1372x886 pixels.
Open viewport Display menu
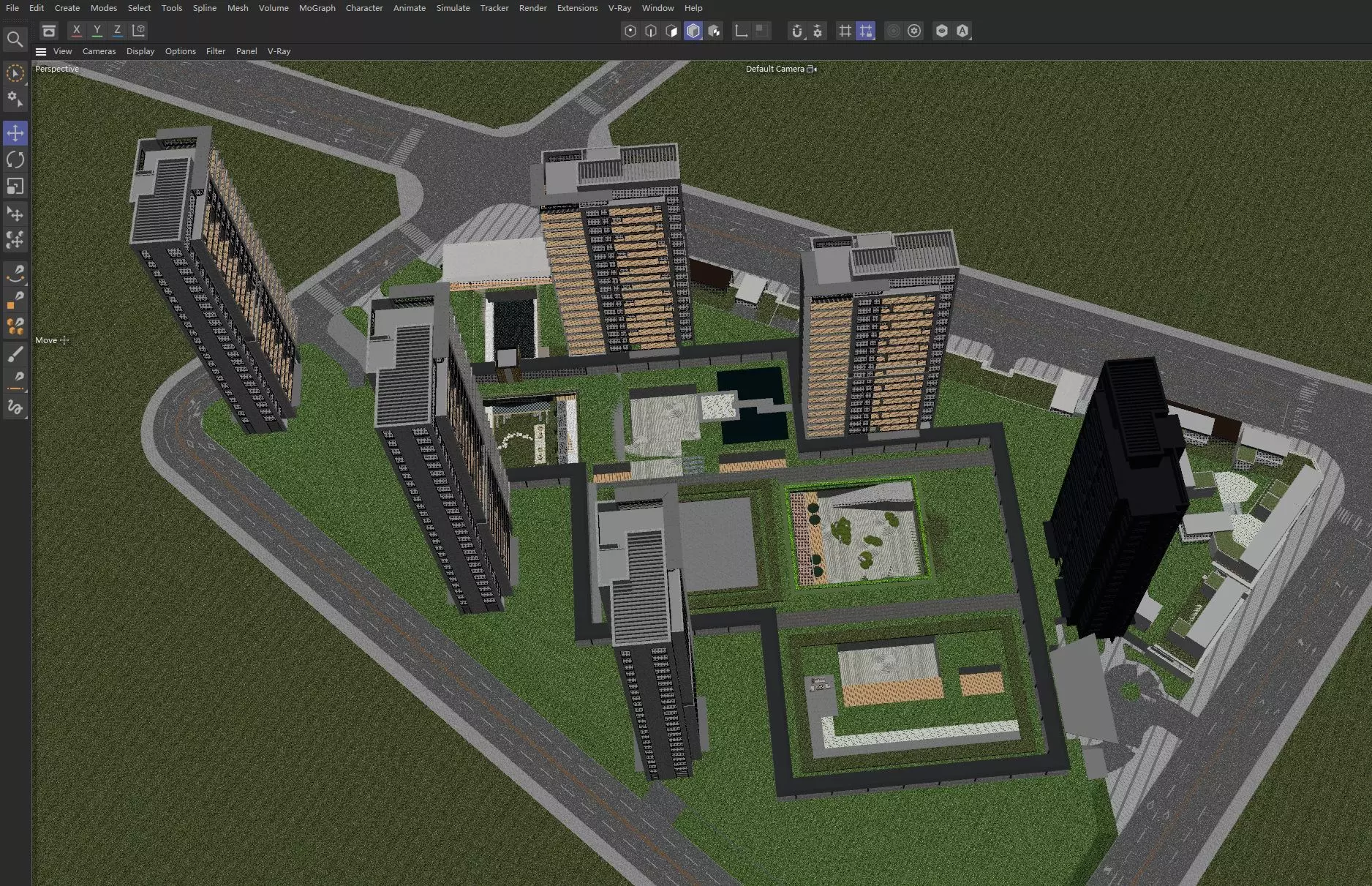point(140,51)
